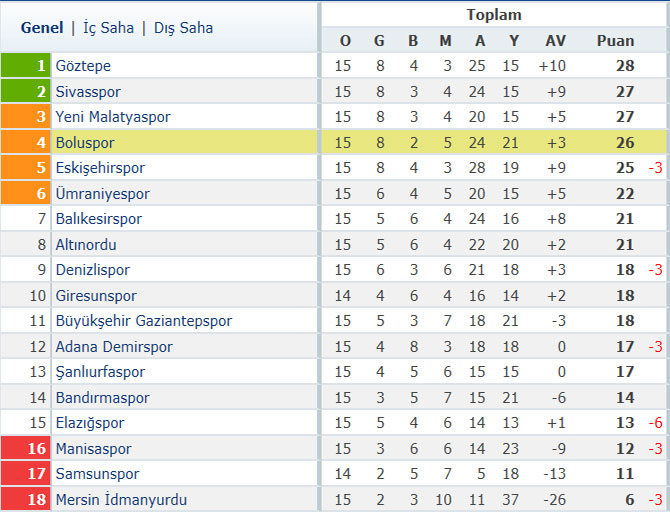Select Giresunspor from the standings
Viewport: 670px width, 514px height.
point(96,296)
